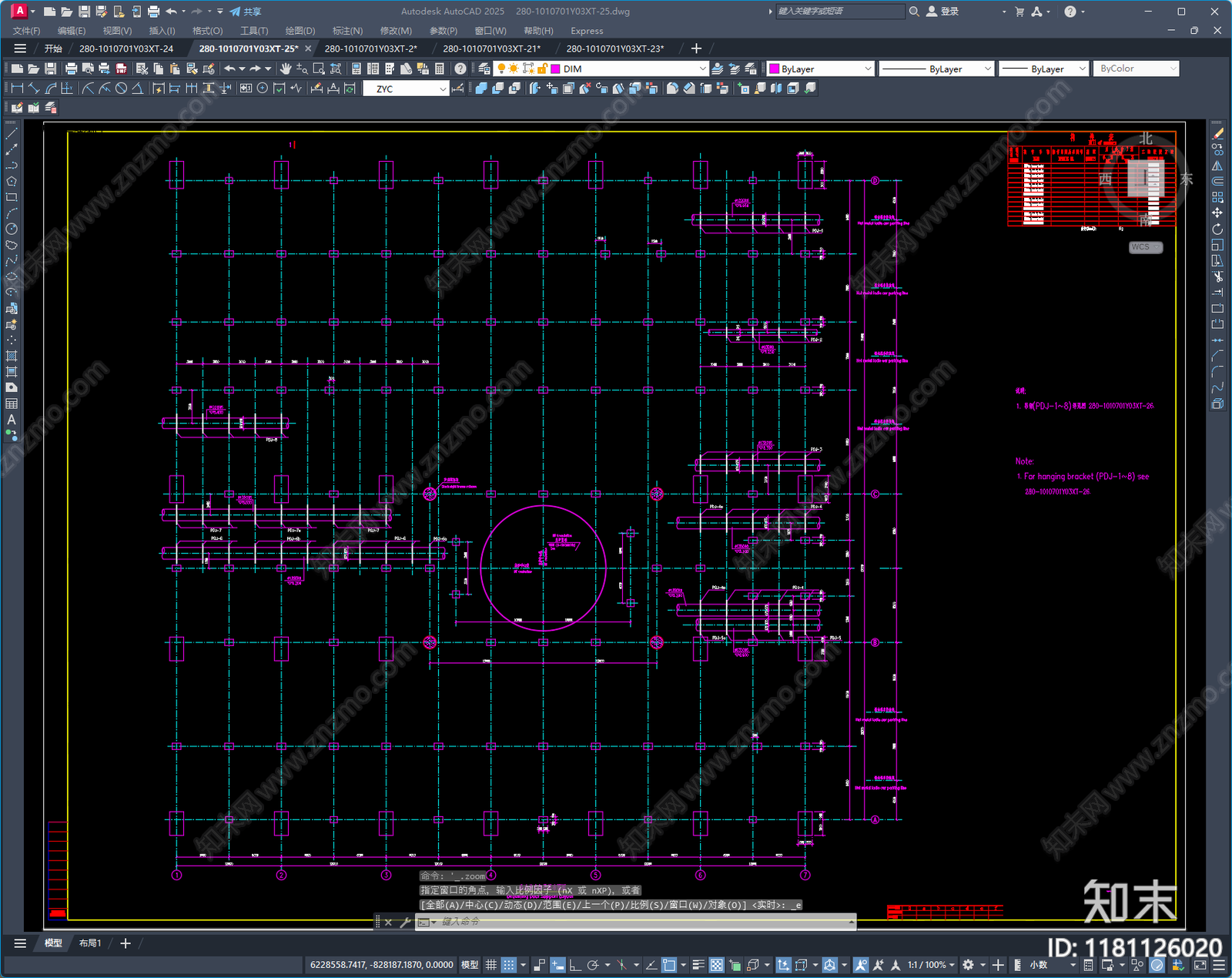Click the Pan hand tool icon

(286, 69)
